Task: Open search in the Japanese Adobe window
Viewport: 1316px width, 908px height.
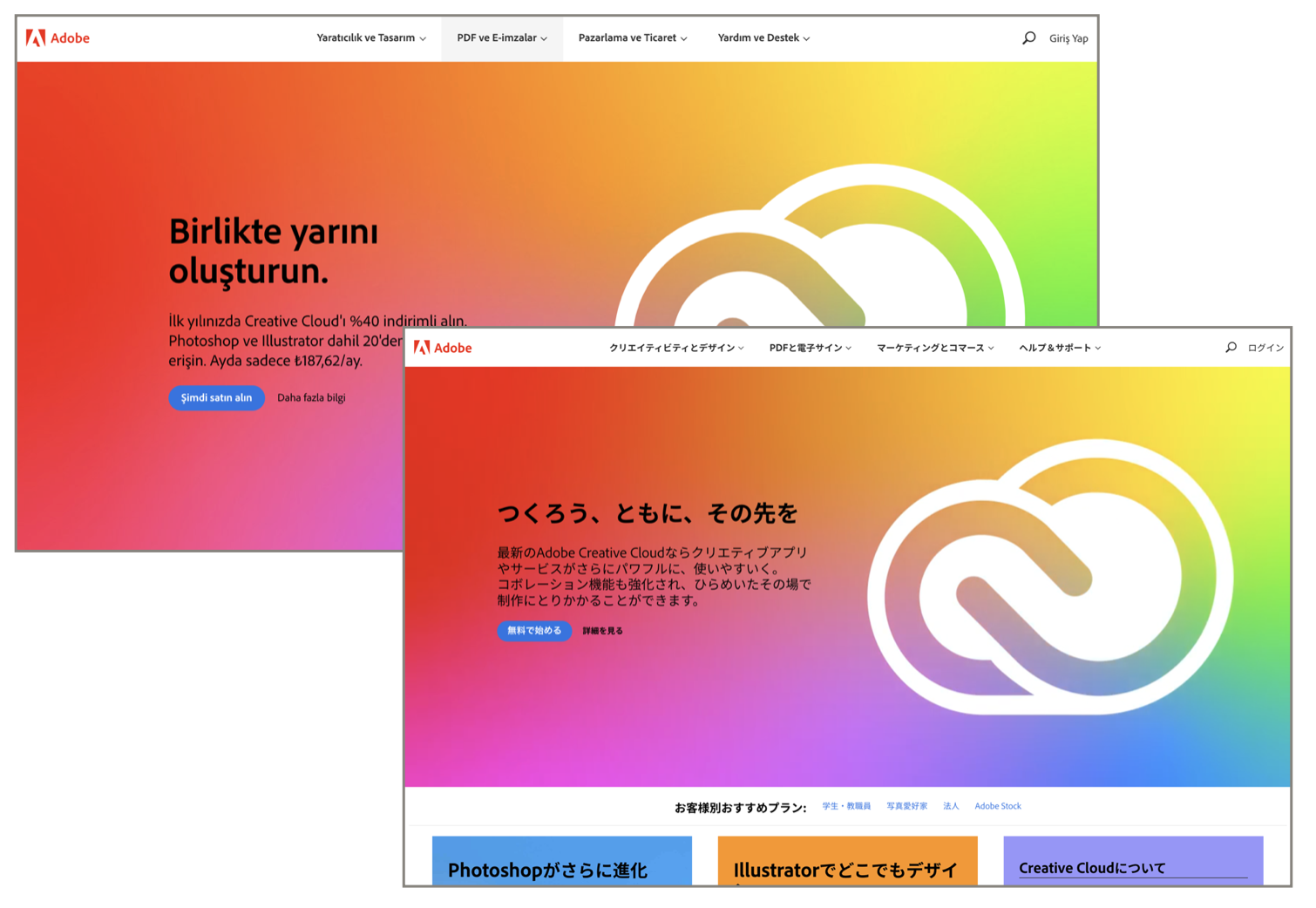Action: [1231, 348]
